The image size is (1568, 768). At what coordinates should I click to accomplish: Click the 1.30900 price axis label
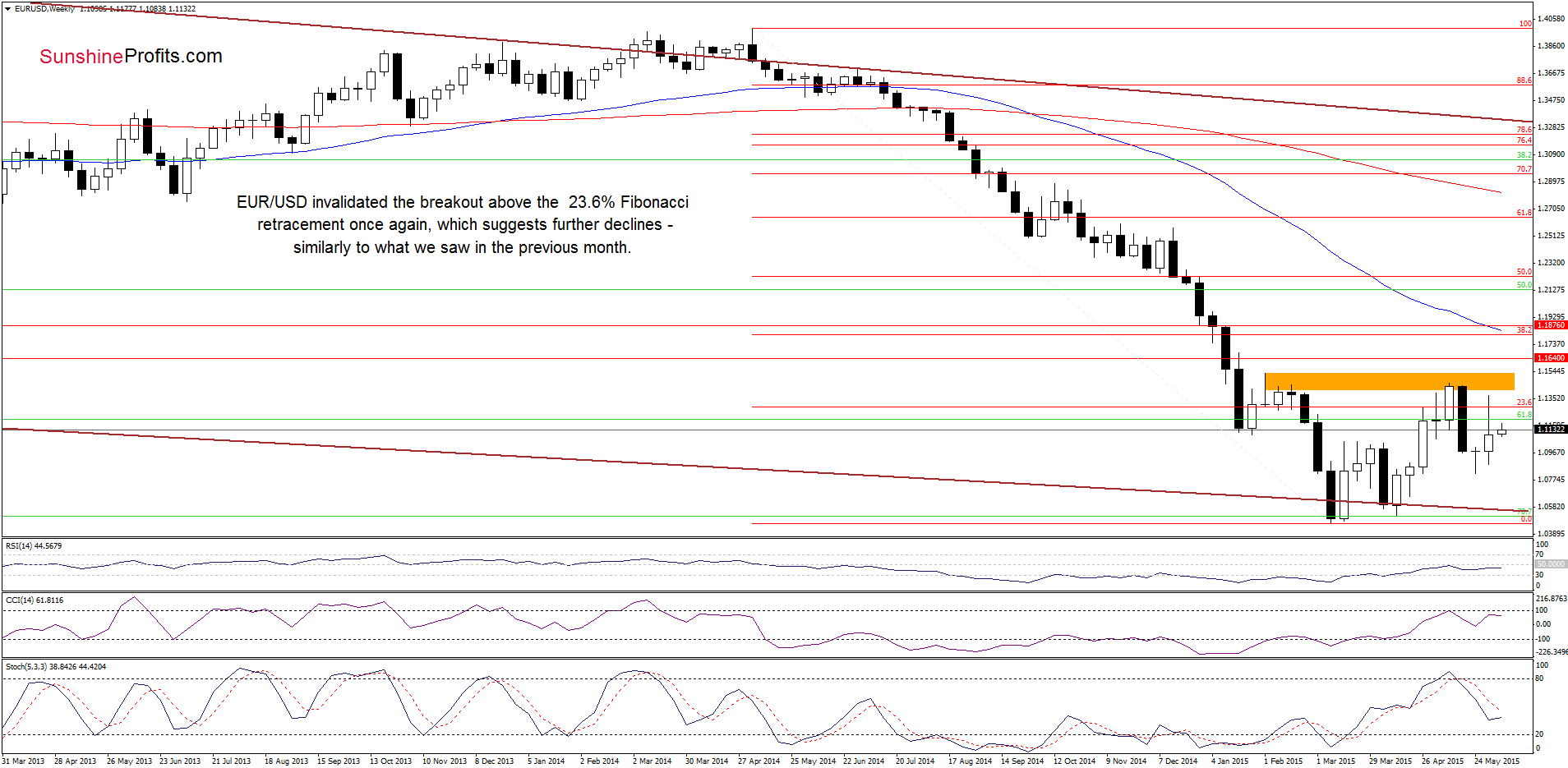(1551, 154)
